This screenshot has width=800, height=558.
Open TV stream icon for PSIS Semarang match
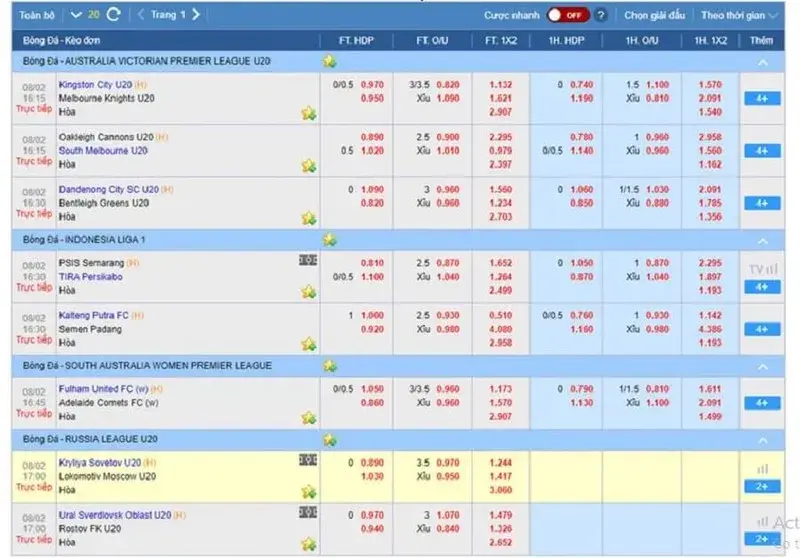click(x=761, y=270)
